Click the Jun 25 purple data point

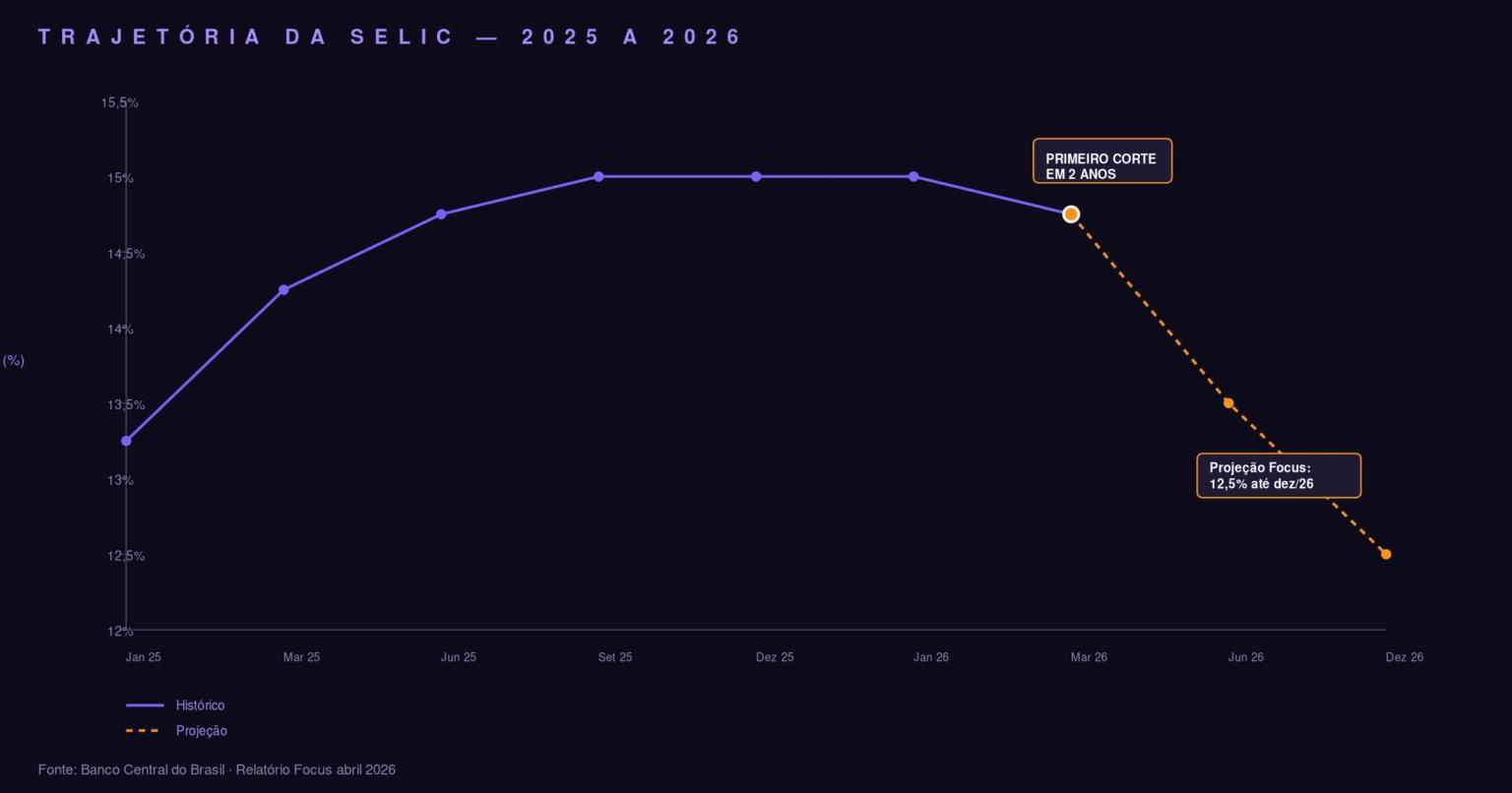click(x=441, y=214)
